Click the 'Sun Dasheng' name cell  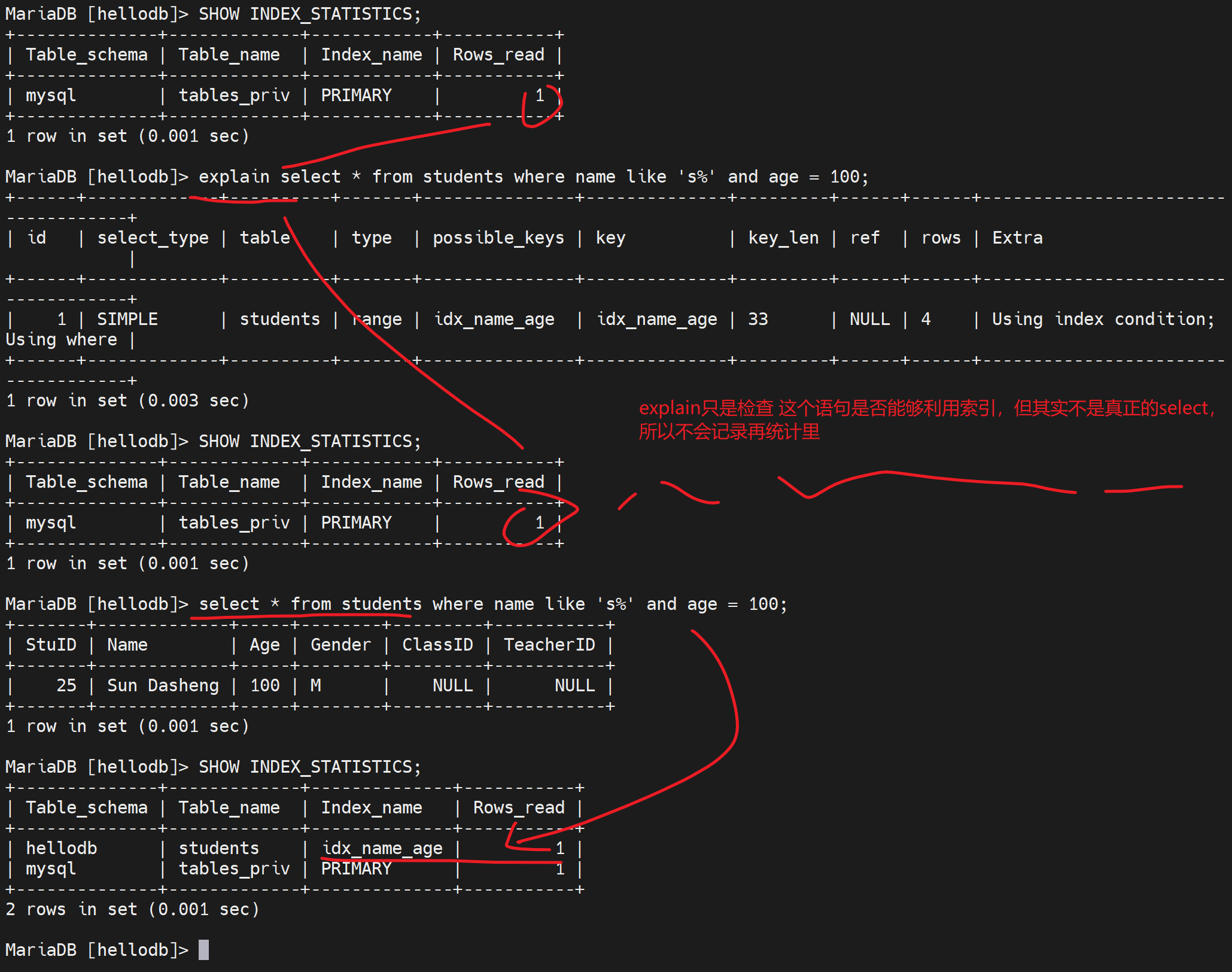163,685
